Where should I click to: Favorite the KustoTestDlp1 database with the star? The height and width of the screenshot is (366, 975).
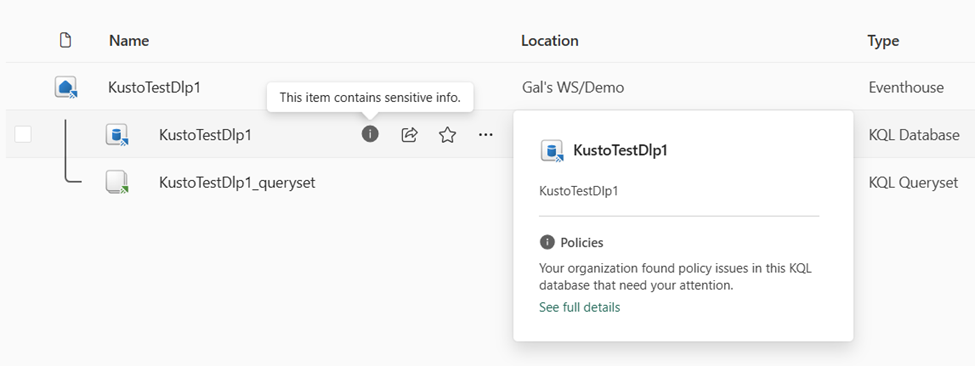point(448,135)
